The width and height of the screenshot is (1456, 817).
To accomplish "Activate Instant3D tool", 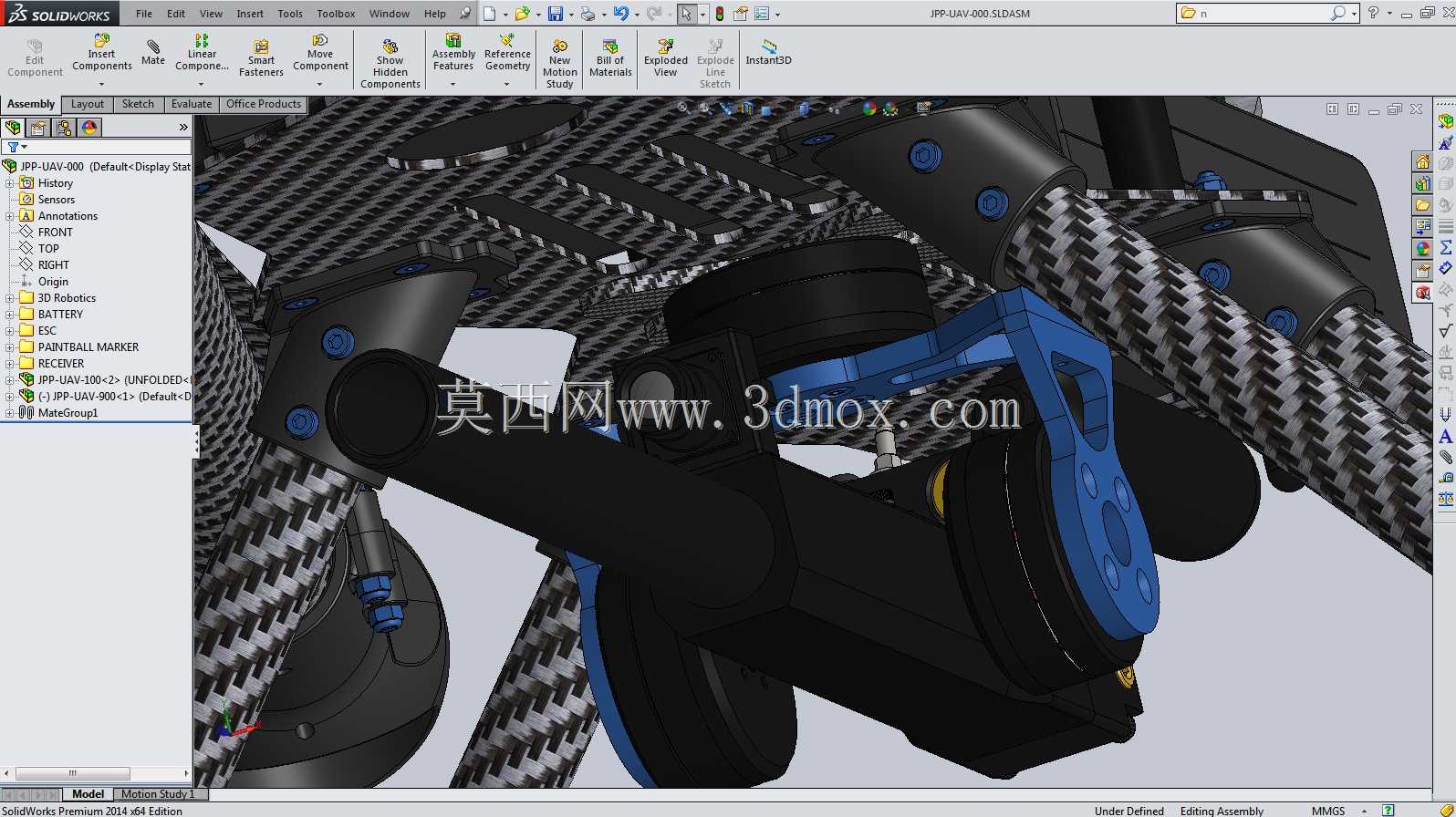I will pos(768,53).
